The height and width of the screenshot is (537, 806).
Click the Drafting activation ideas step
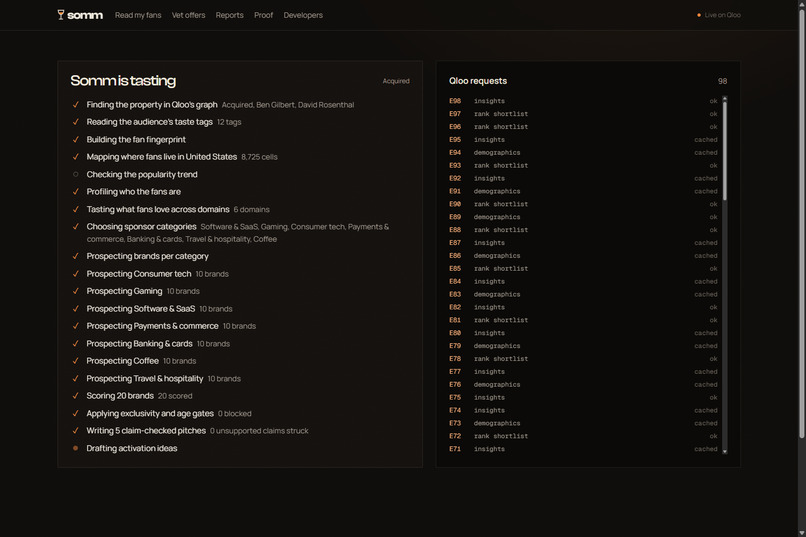(x=132, y=448)
